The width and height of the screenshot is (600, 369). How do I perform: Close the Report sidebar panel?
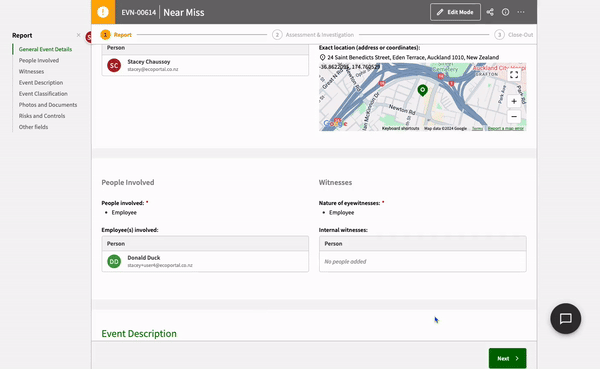pyautogui.click(x=78, y=35)
